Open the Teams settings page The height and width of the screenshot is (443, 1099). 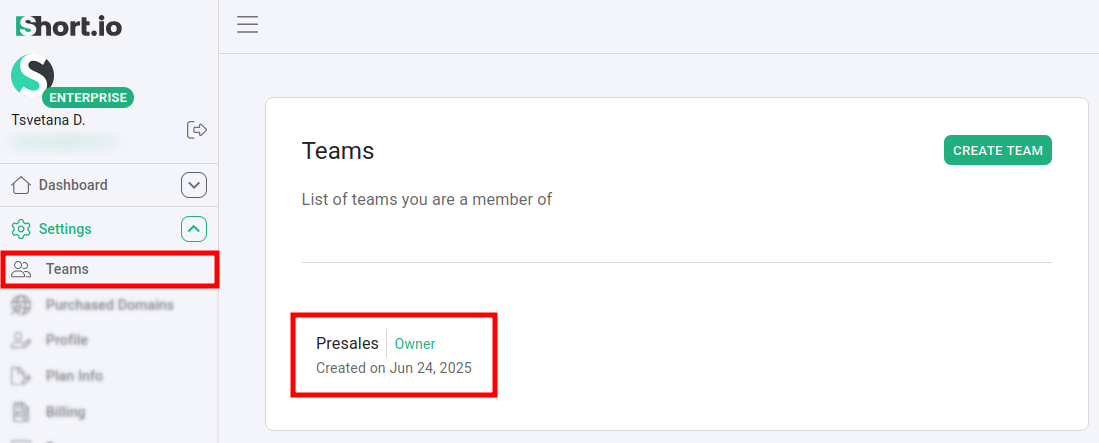pos(67,269)
